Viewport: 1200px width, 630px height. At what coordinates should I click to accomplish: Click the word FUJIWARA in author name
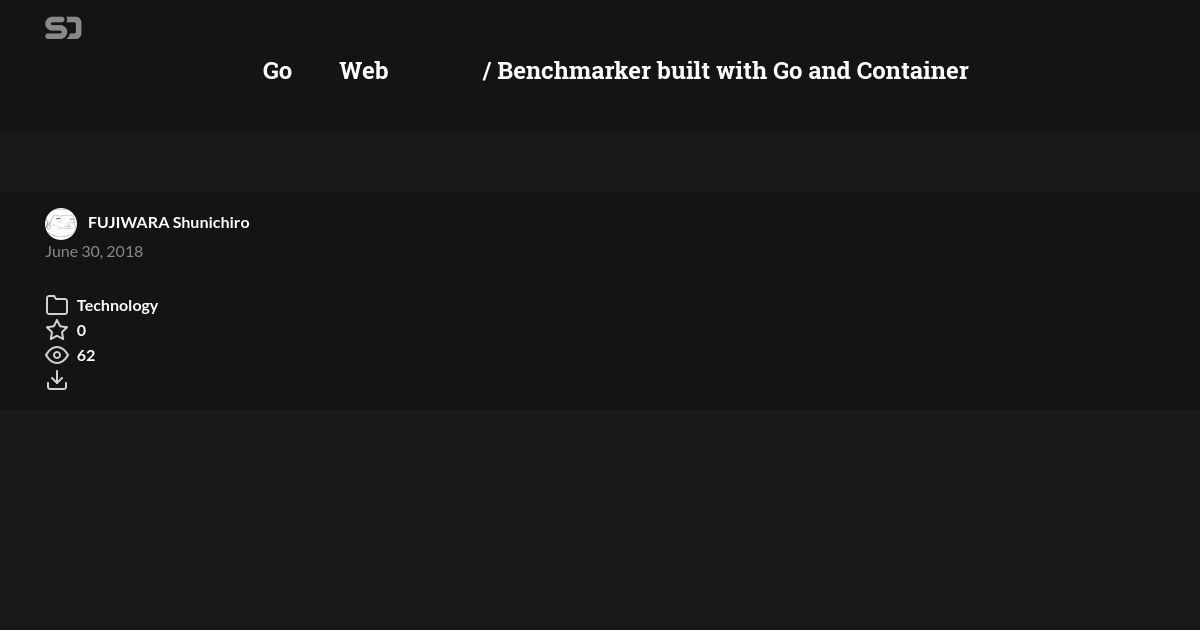coord(129,222)
